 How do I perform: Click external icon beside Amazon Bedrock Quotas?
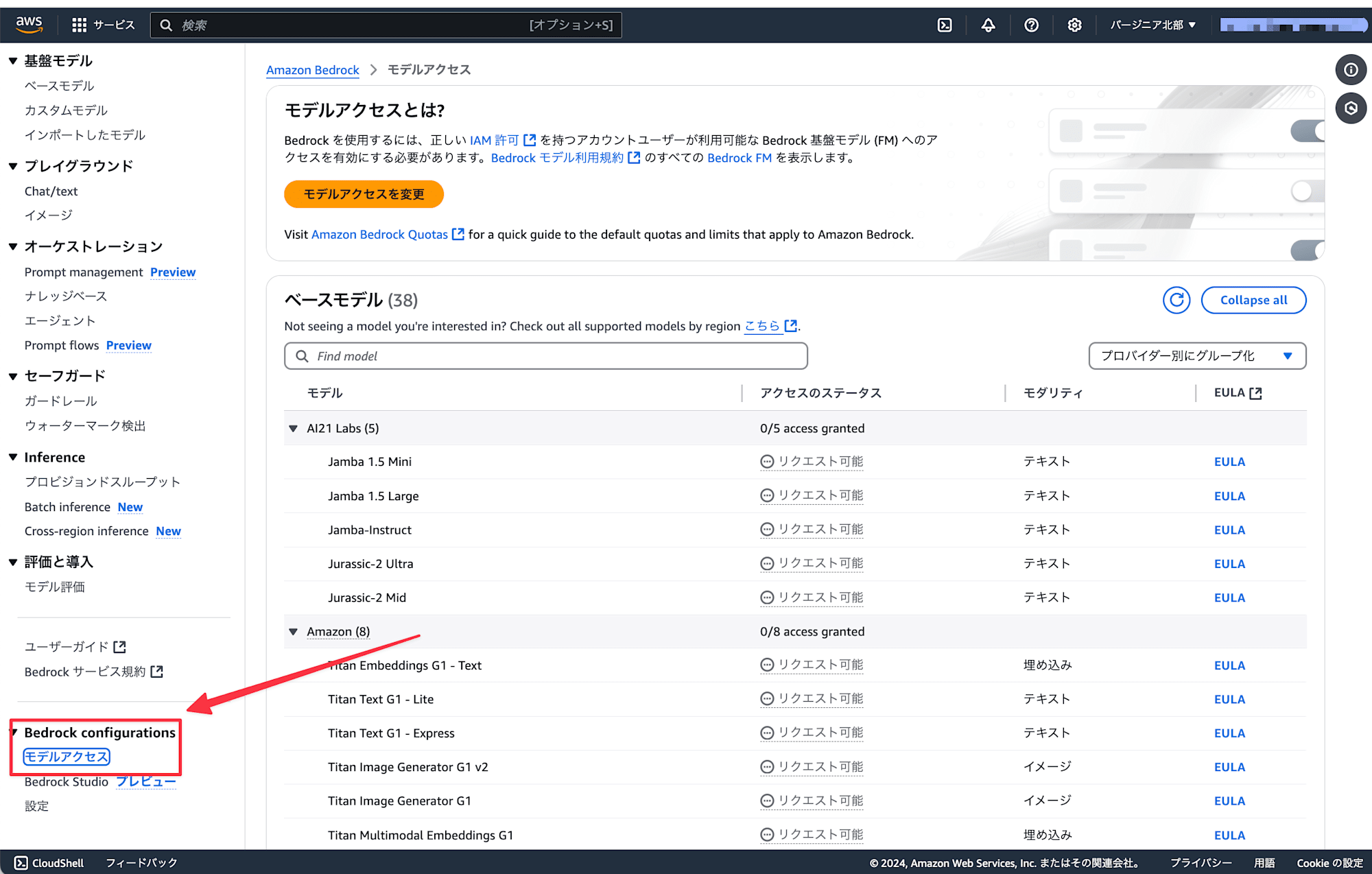[x=458, y=234]
